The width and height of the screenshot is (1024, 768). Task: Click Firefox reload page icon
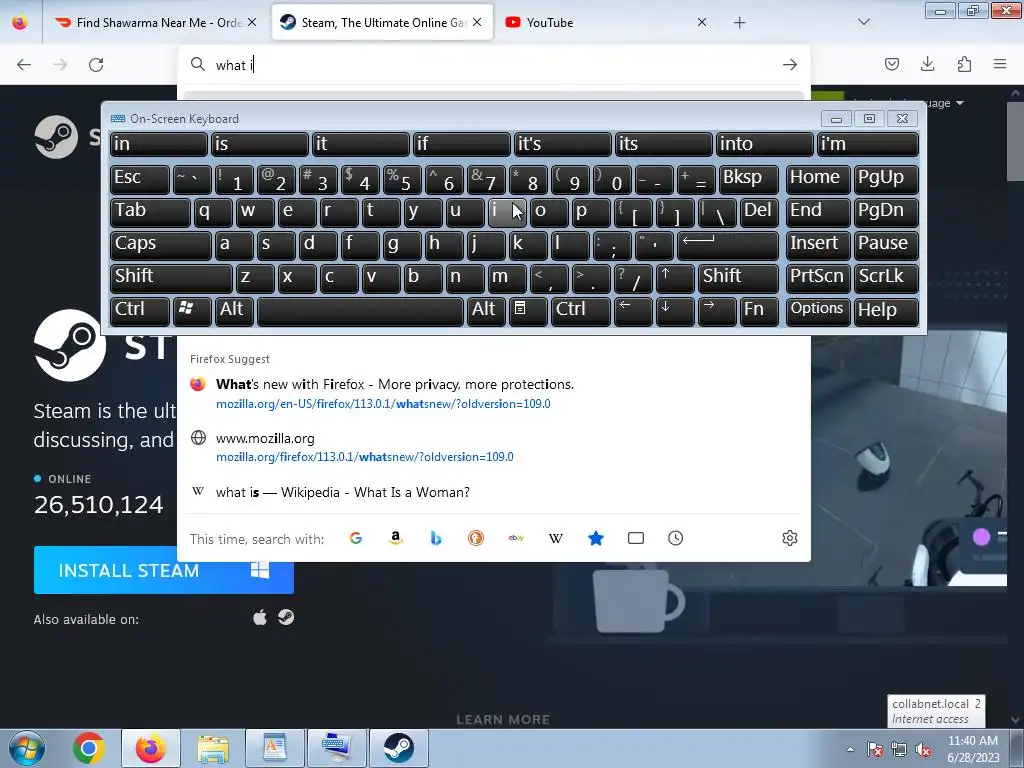click(x=96, y=65)
